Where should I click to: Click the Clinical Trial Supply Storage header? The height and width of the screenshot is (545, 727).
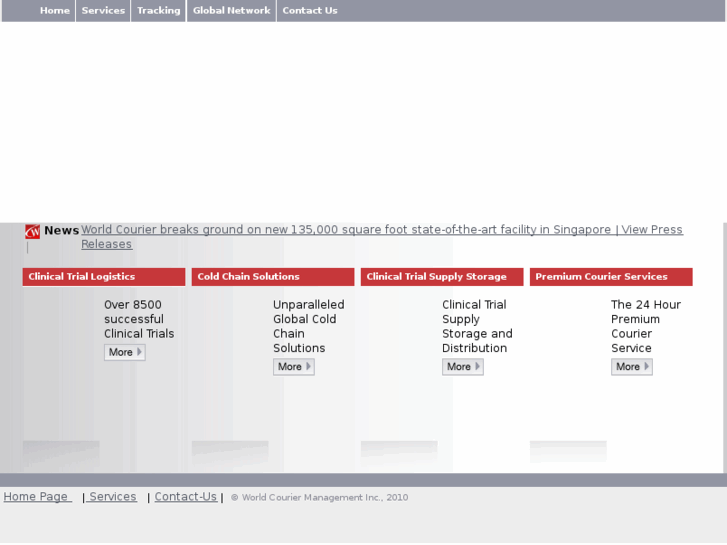[442, 277]
